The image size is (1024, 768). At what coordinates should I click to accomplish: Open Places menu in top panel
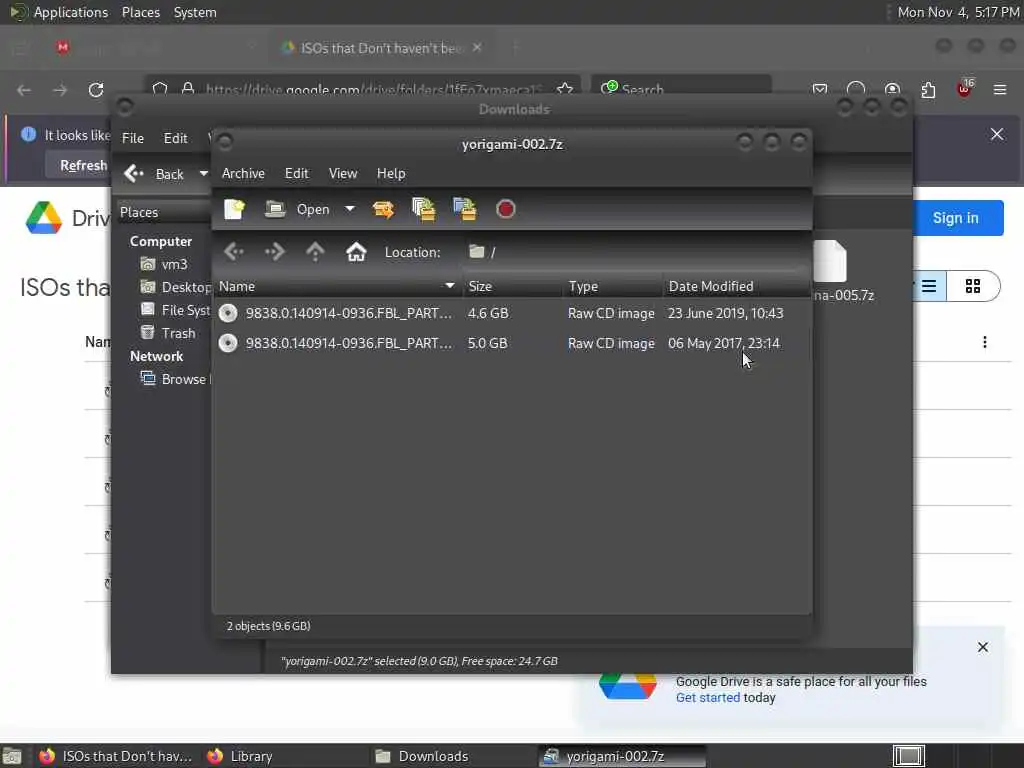point(140,12)
